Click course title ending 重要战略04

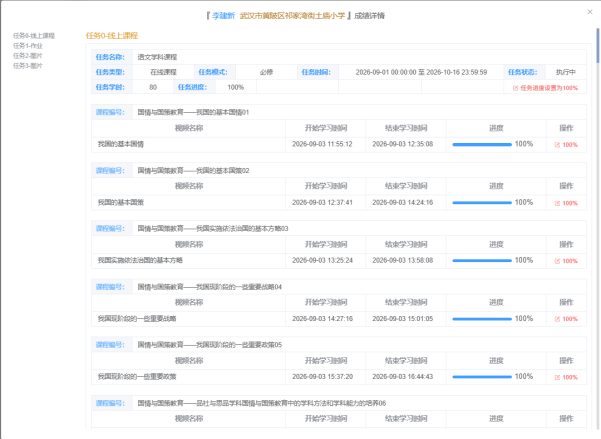210,287
